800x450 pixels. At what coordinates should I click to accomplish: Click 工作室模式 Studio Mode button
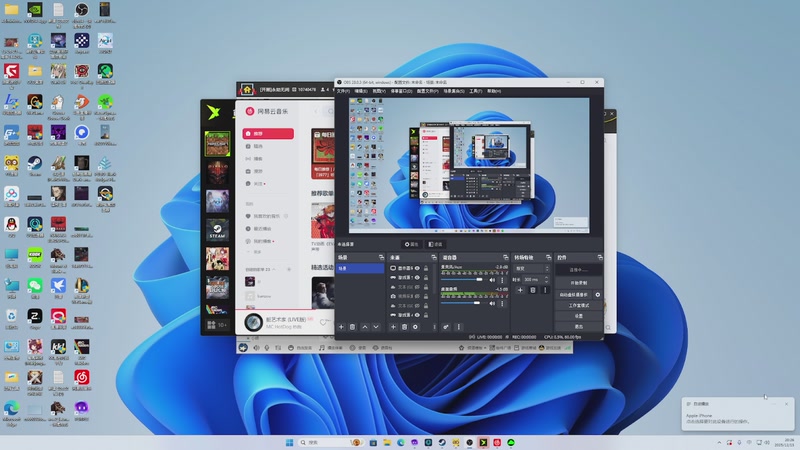click(x=579, y=306)
